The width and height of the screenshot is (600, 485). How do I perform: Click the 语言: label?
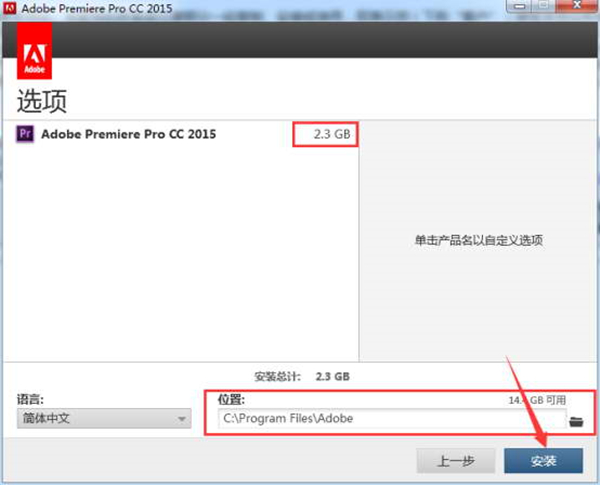[30, 400]
